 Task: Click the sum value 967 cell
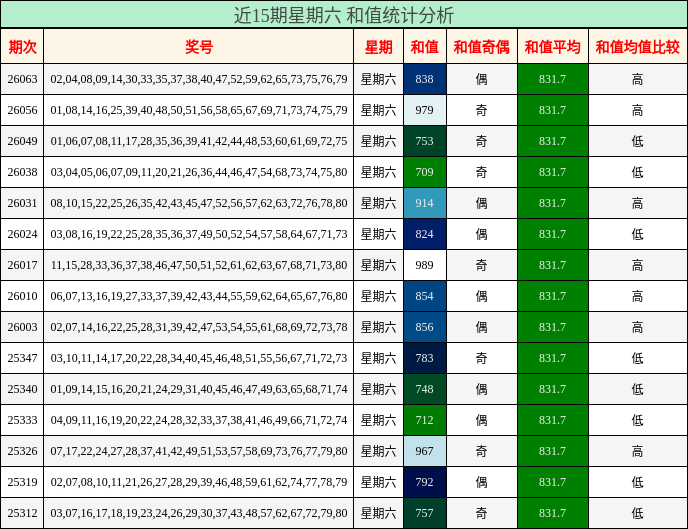coord(425,451)
